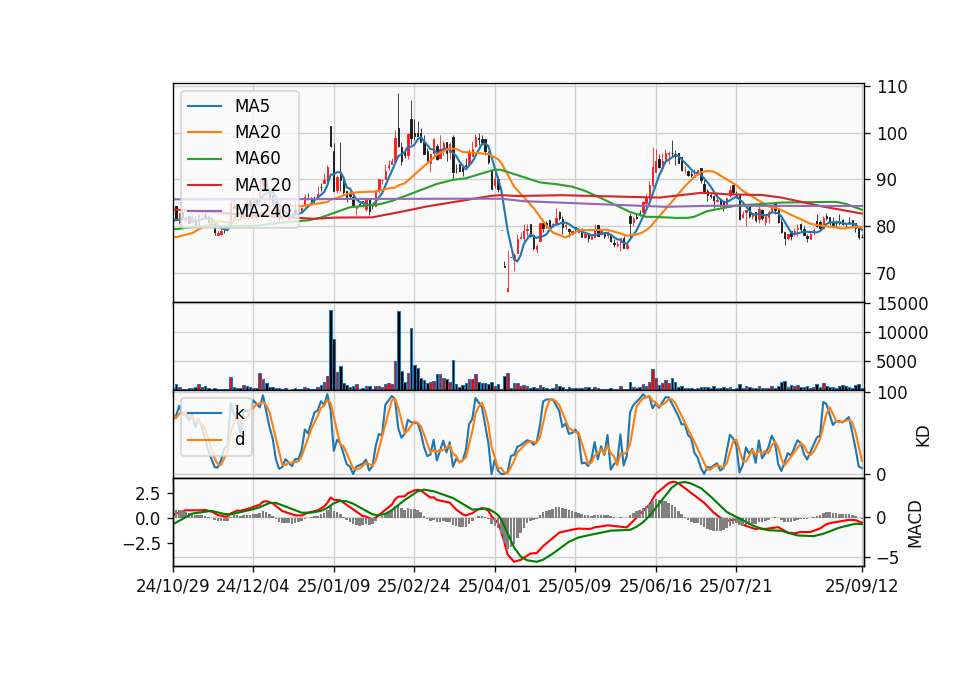Viewport: 960px width, 690px height.
Task: Click the 25/02/24 date axis label
Action: [x=414, y=586]
